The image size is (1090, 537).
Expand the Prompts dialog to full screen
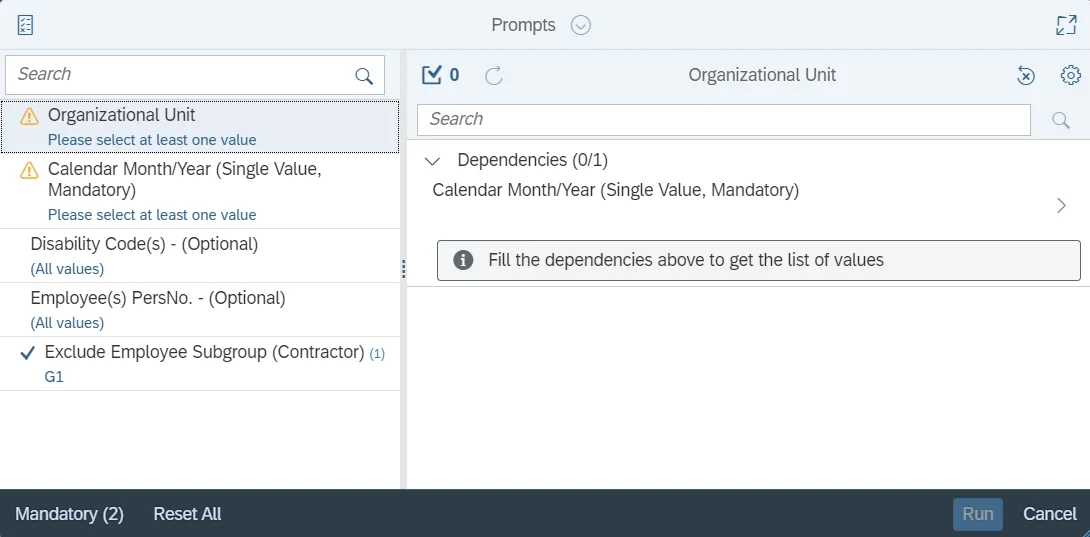tap(1066, 25)
